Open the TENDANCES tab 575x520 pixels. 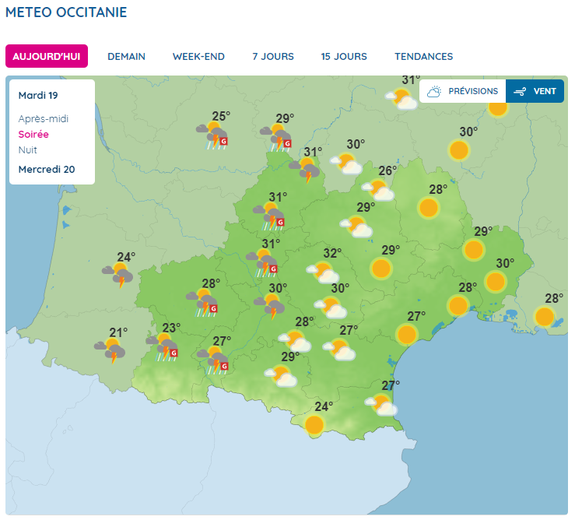point(424,56)
